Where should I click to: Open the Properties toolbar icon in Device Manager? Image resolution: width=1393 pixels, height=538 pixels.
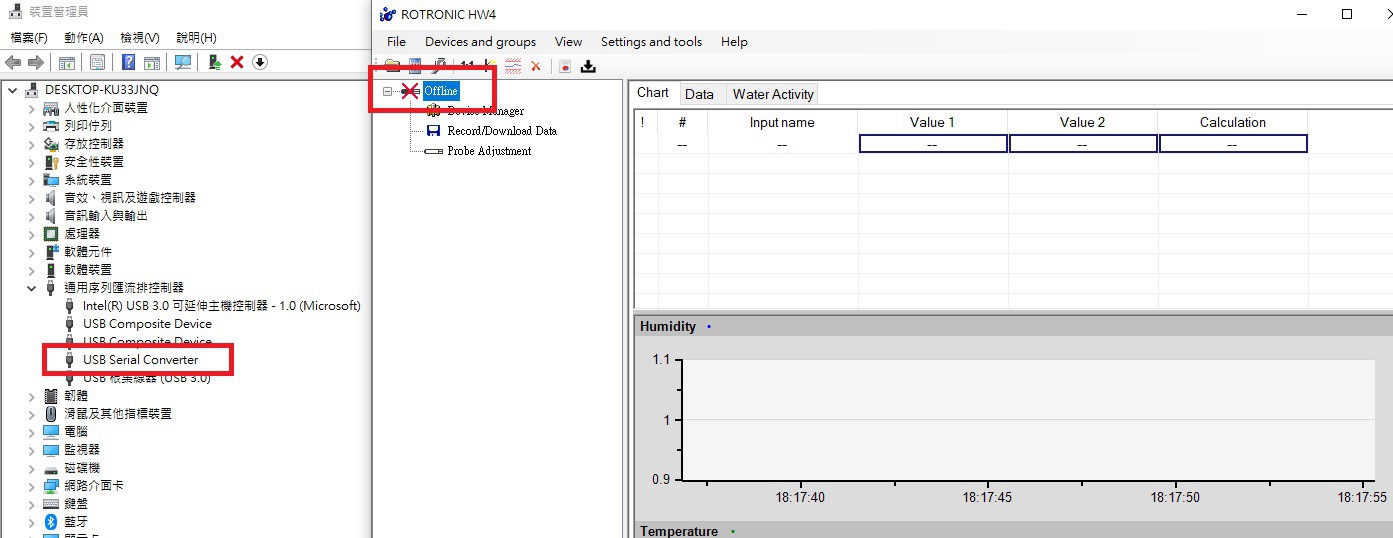[x=97, y=62]
